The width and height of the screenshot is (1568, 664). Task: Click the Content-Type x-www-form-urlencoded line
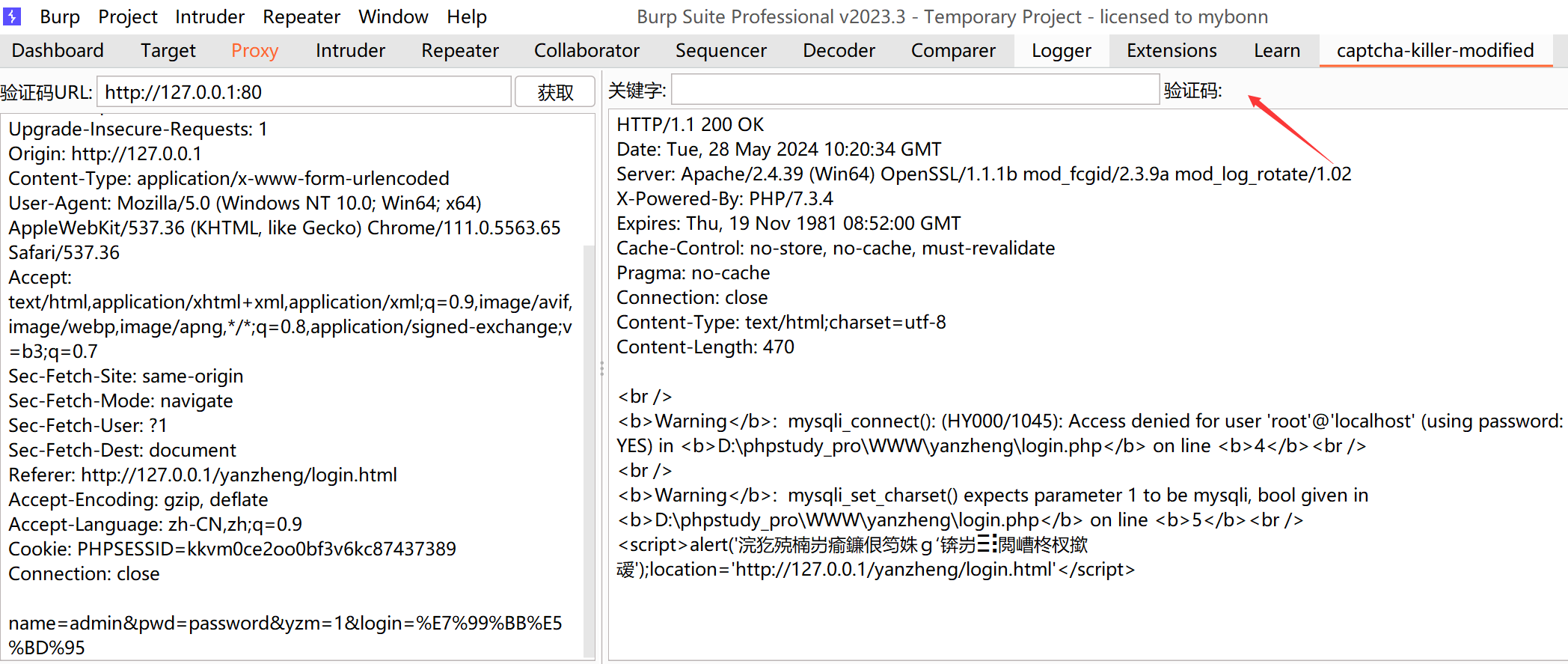pyautogui.click(x=229, y=178)
